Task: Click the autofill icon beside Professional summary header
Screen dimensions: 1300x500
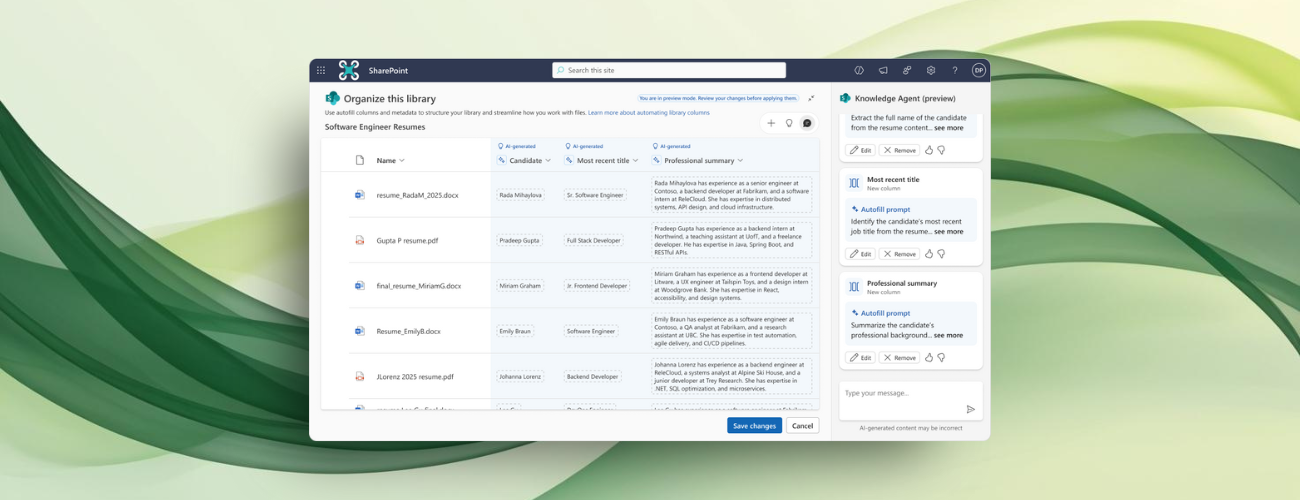Action: [x=656, y=160]
